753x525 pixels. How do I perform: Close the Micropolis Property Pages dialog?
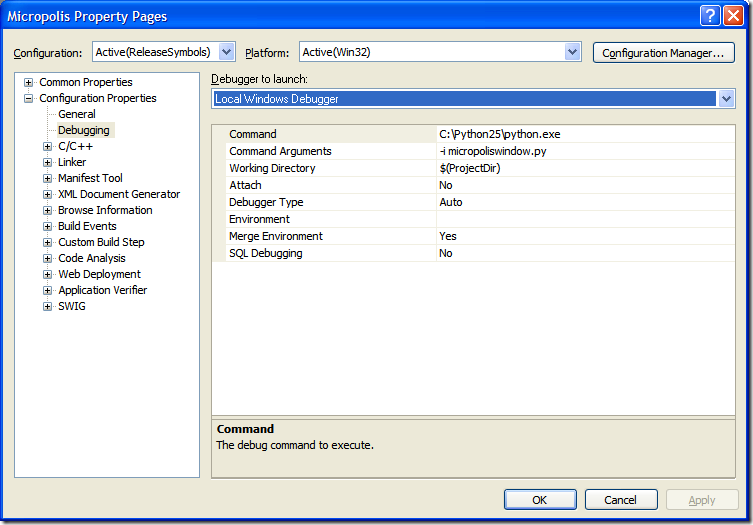[733, 16]
